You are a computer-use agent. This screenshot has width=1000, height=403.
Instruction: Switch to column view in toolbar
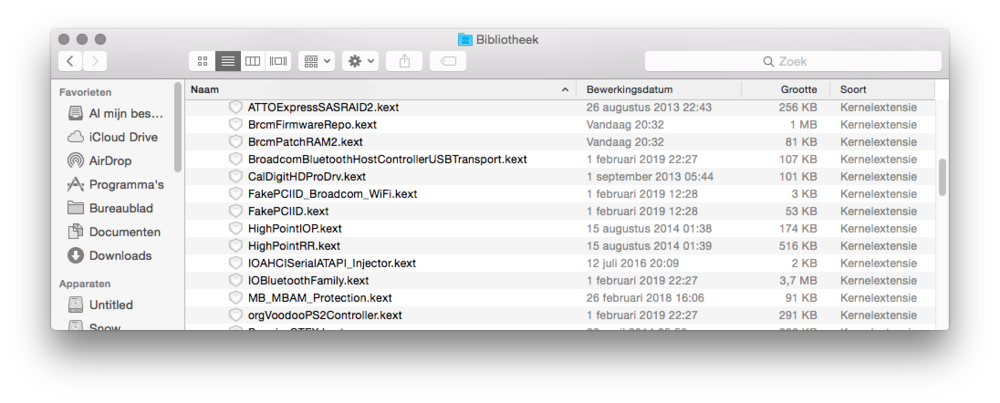253,61
